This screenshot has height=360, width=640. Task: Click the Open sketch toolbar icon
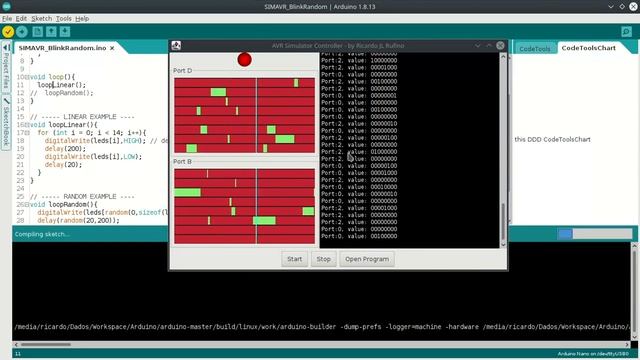(51, 32)
